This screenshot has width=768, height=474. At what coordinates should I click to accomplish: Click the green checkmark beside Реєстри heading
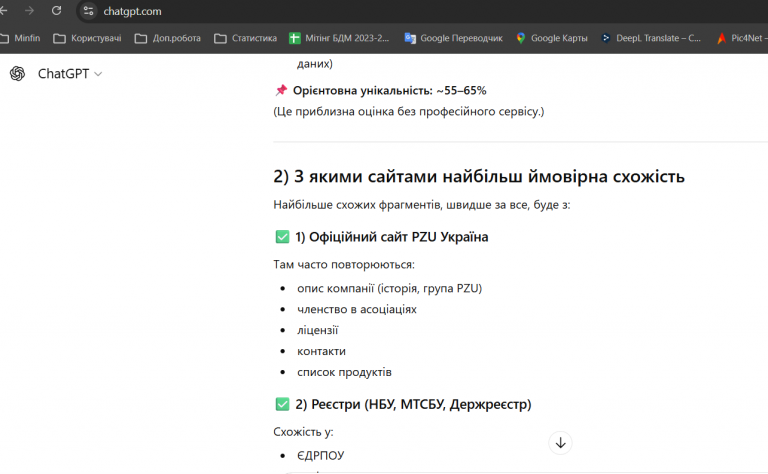(282, 404)
